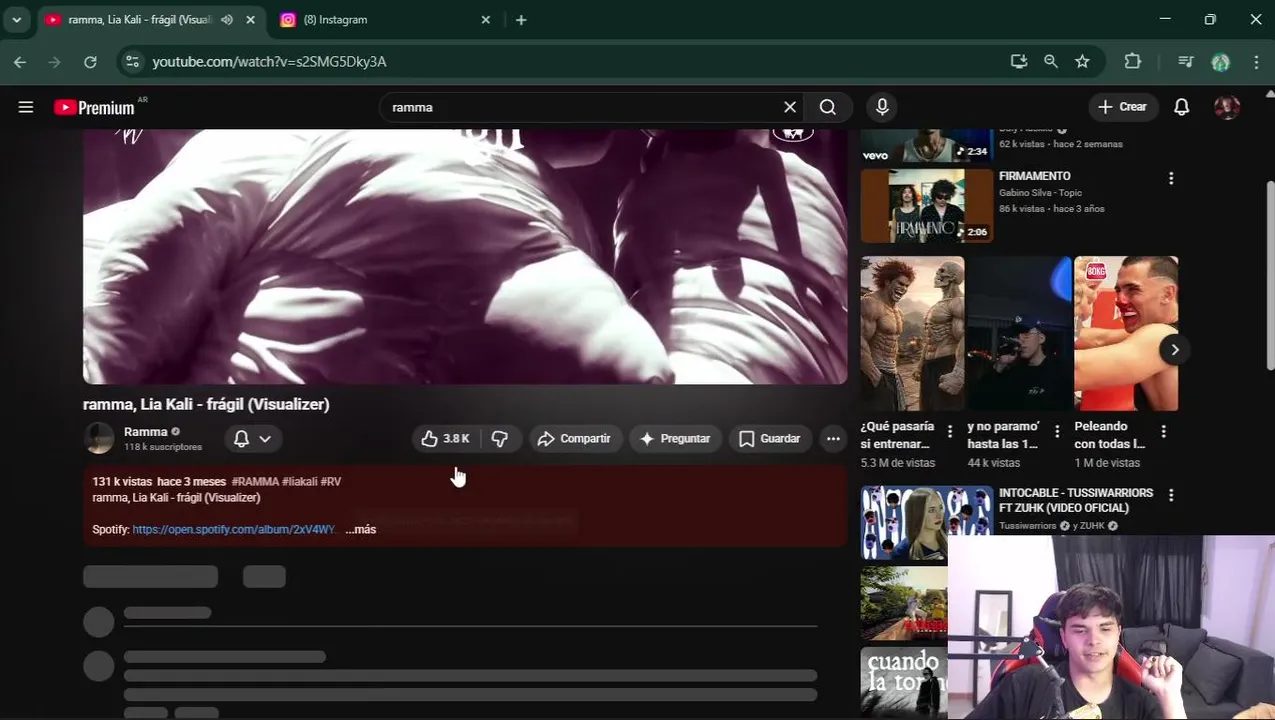This screenshot has width=1275, height=720.
Task: View site information icon in address bar
Action: coord(132,62)
